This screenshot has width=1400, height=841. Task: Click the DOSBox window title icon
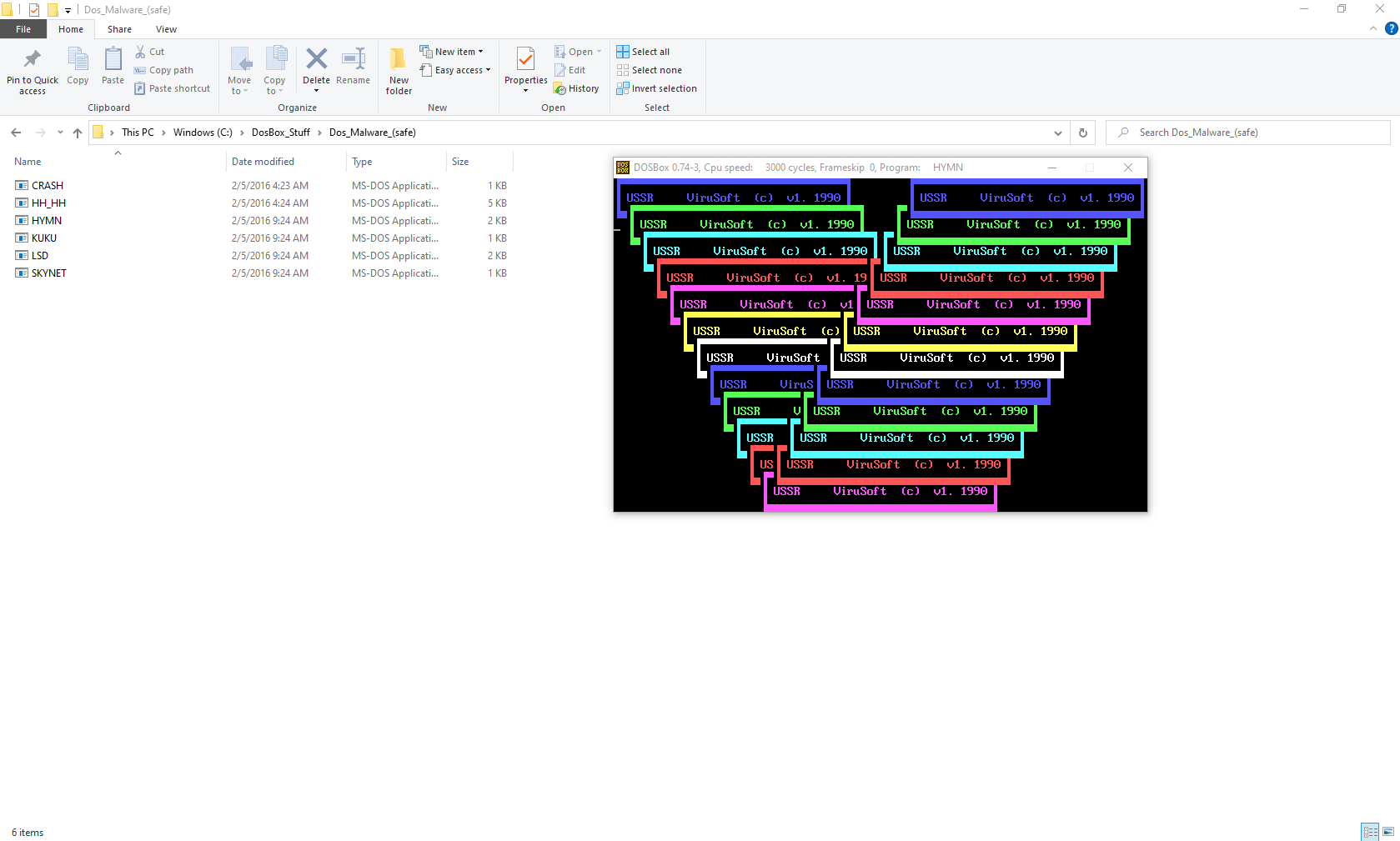[623, 168]
